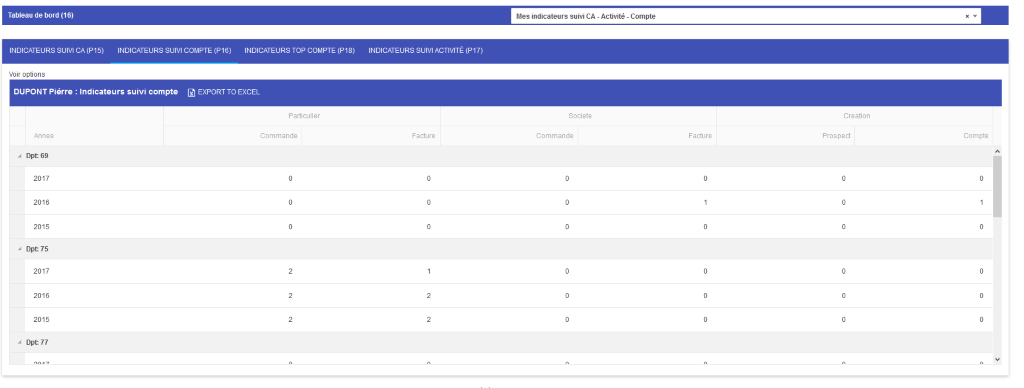Image resolution: width=1024 pixels, height=388 pixels.
Task: Click Particulier Facture value 2 in Dpt 75 2016
Action: tap(428, 295)
